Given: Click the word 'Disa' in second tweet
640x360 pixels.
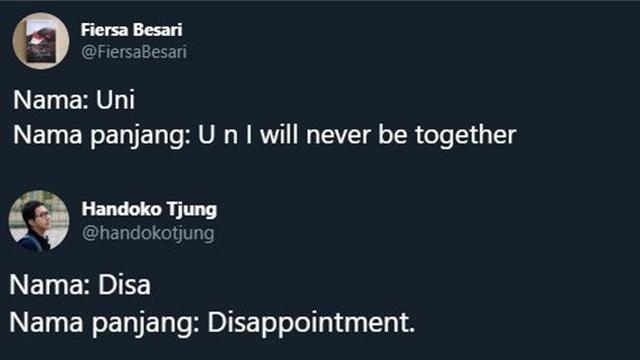Looking at the screenshot, I should (x=124, y=284).
